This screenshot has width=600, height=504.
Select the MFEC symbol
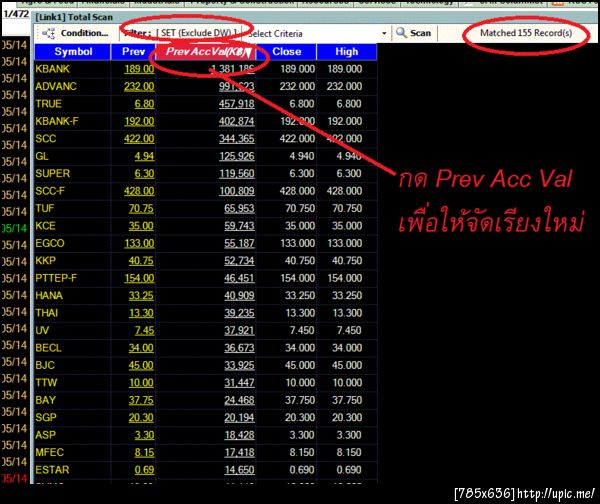pos(49,452)
